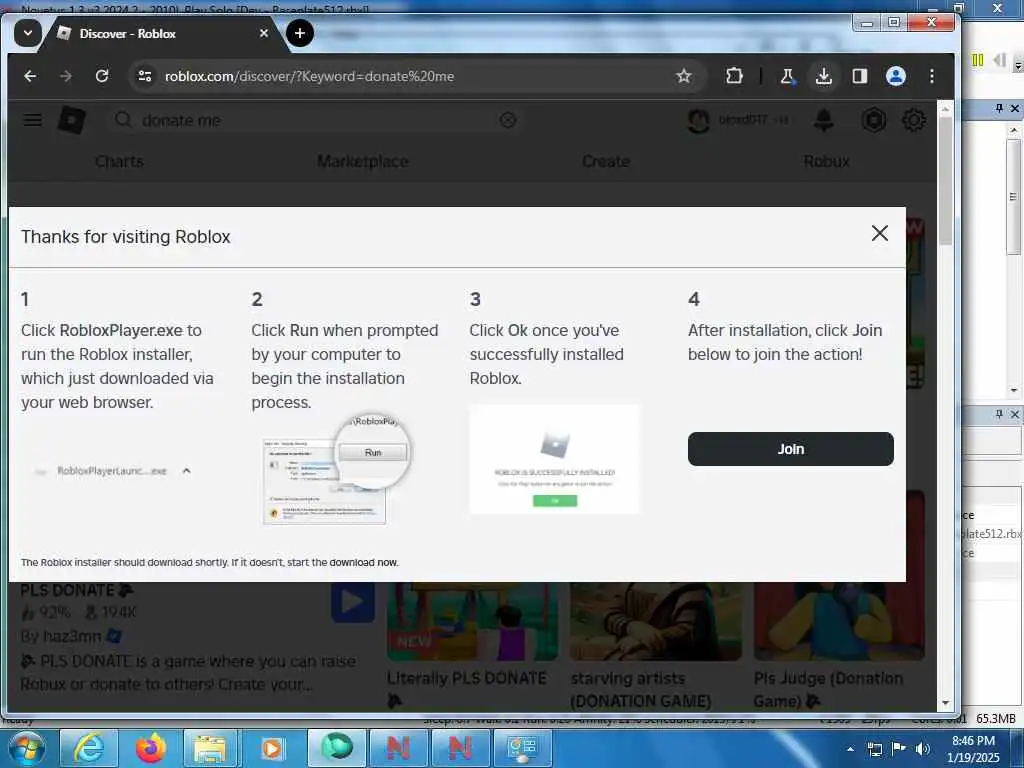Open the Chrome profile avatar
Viewport: 1024px width, 768px height.
[896, 76]
